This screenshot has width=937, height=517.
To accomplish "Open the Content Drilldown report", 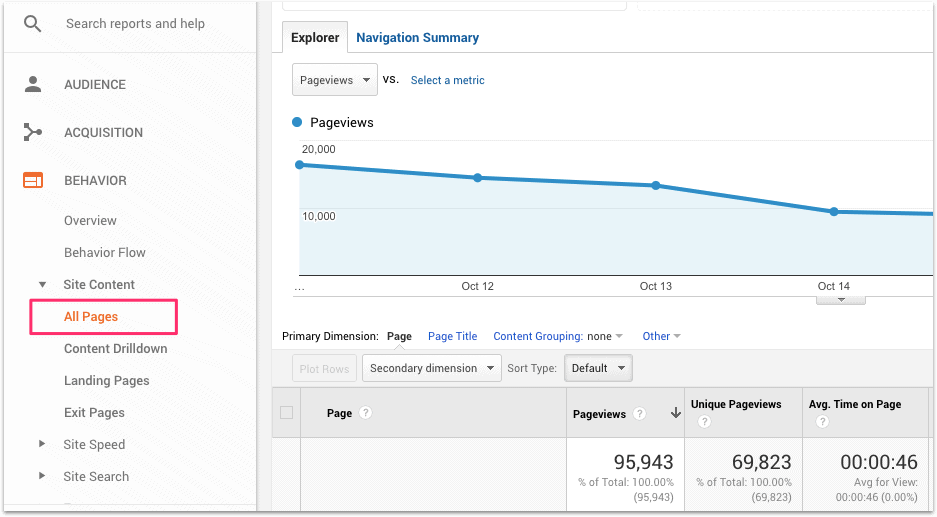I will coord(115,348).
